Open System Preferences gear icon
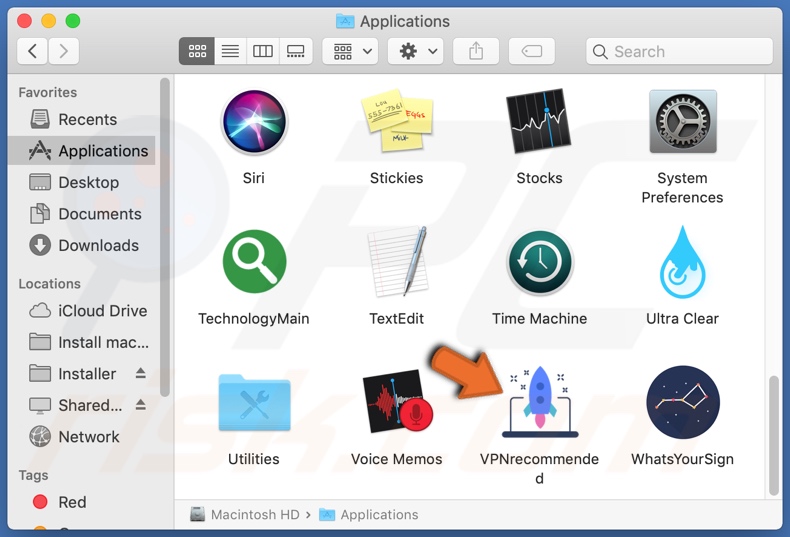The width and height of the screenshot is (790, 537). [x=683, y=121]
